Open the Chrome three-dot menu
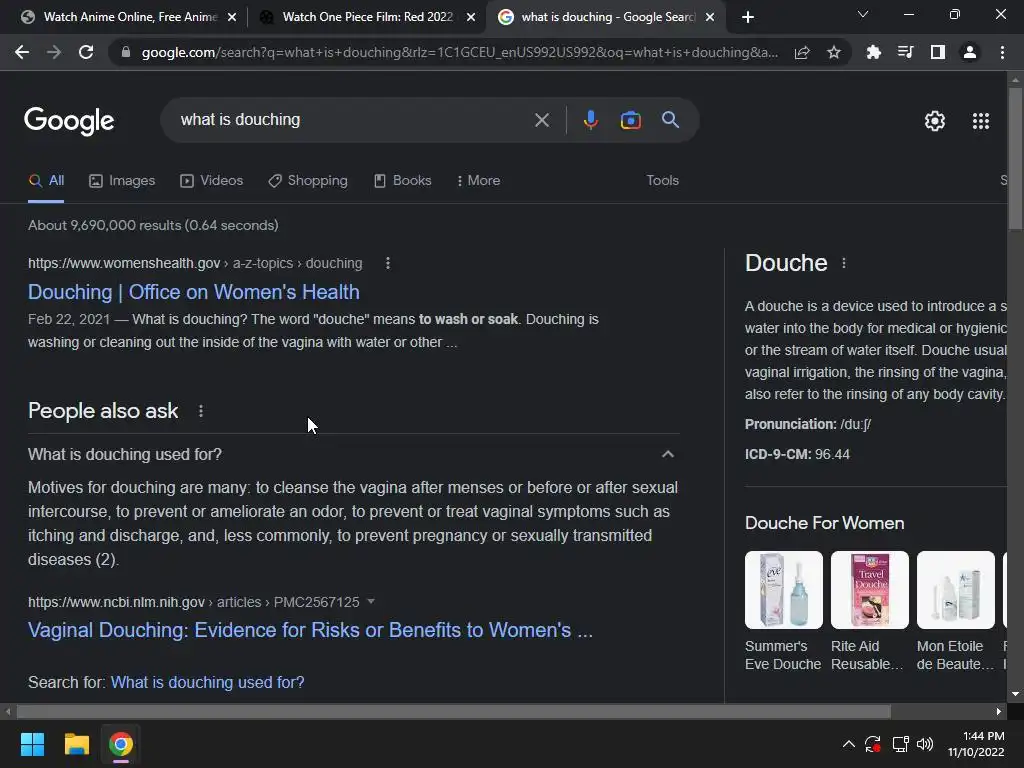The width and height of the screenshot is (1024, 768). click(x=1002, y=52)
